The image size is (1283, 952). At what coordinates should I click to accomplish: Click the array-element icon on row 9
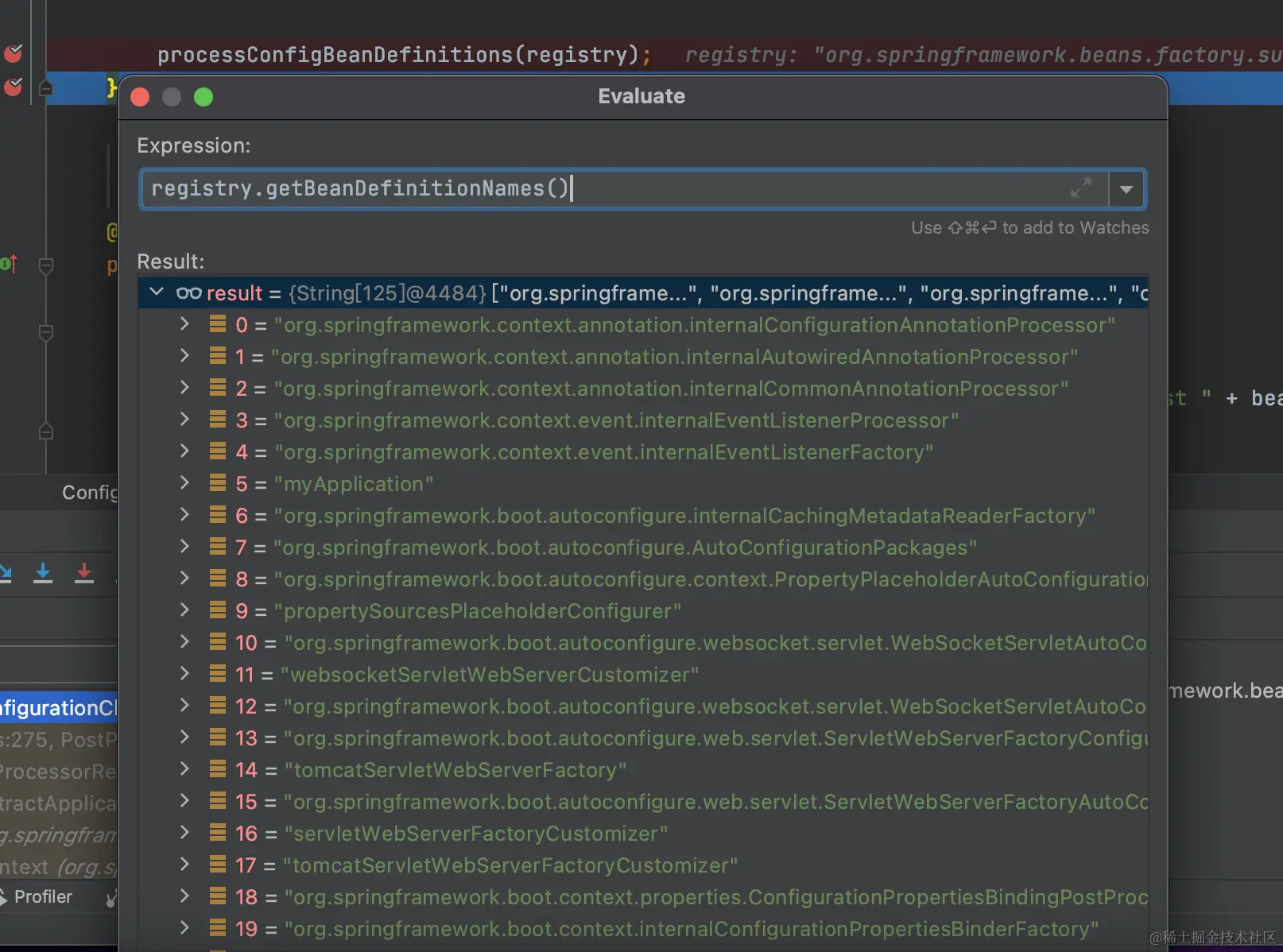[x=218, y=610]
